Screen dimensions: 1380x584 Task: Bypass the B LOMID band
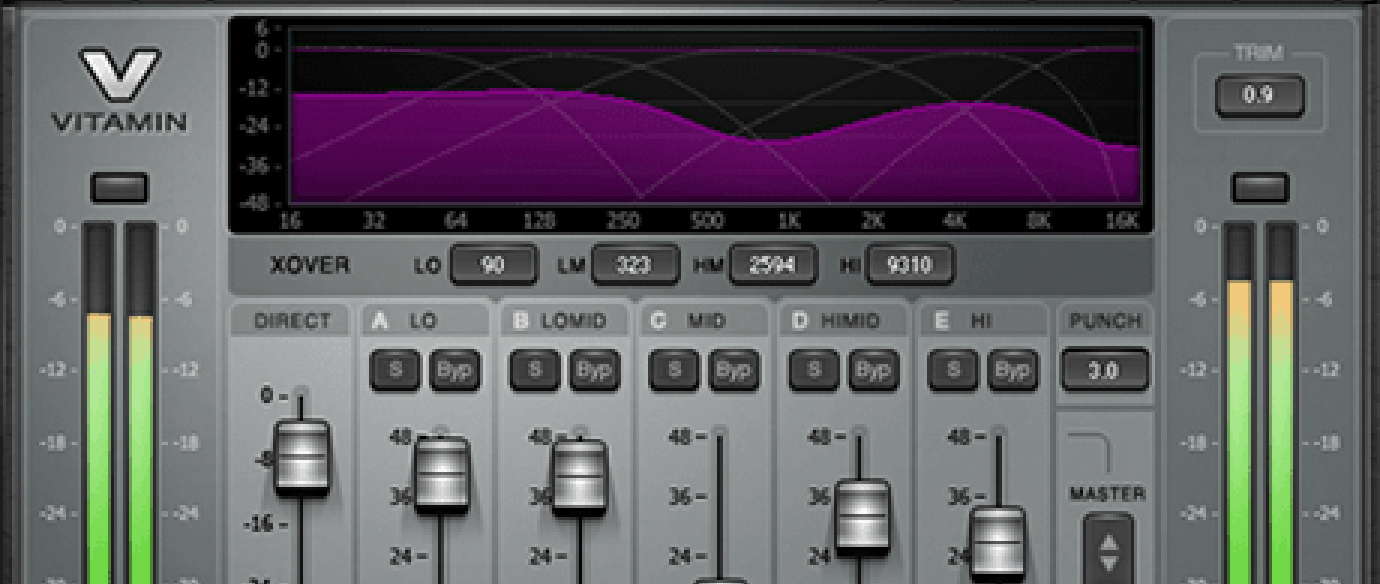595,370
